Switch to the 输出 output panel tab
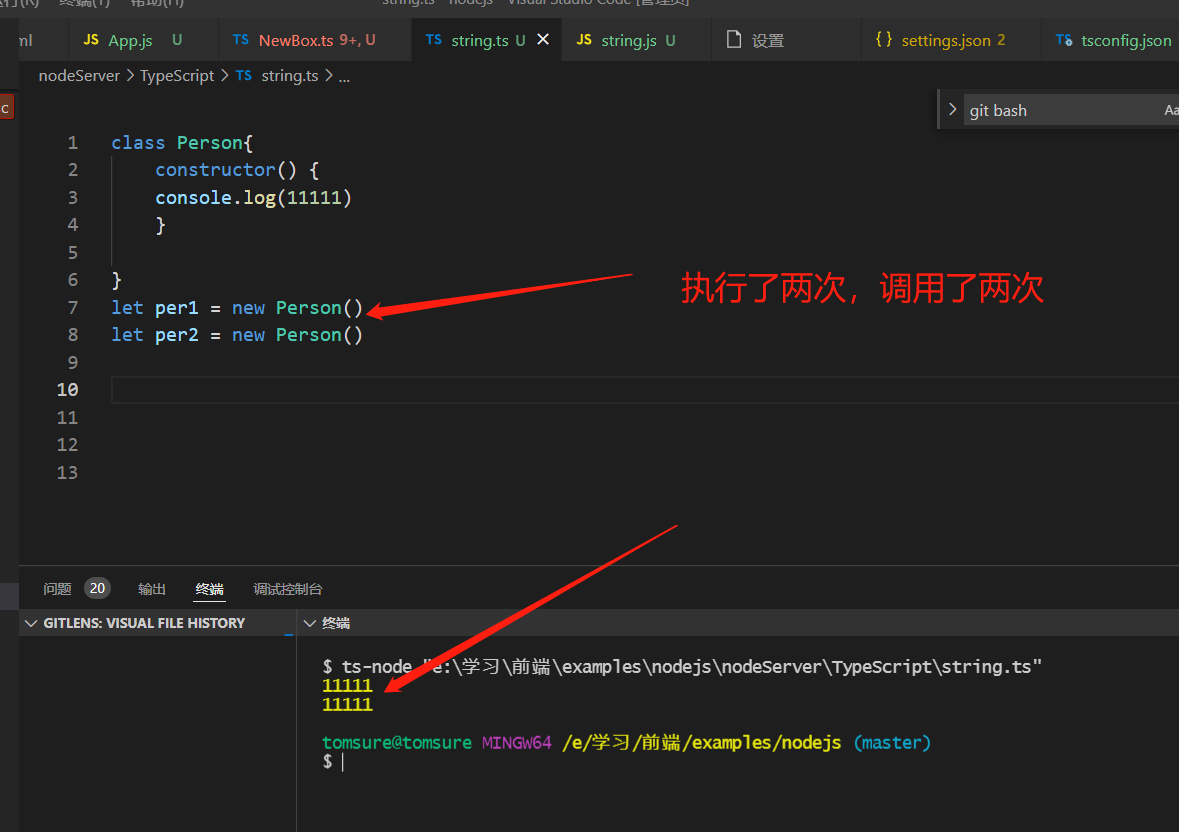 tap(152, 589)
